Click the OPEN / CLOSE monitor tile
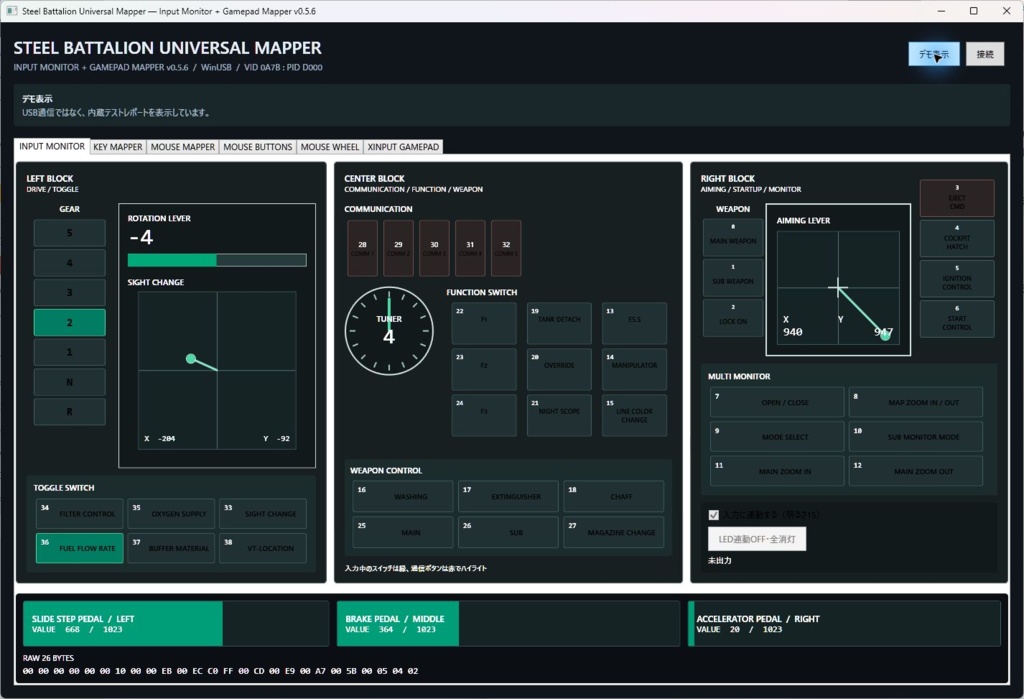 pos(777,402)
